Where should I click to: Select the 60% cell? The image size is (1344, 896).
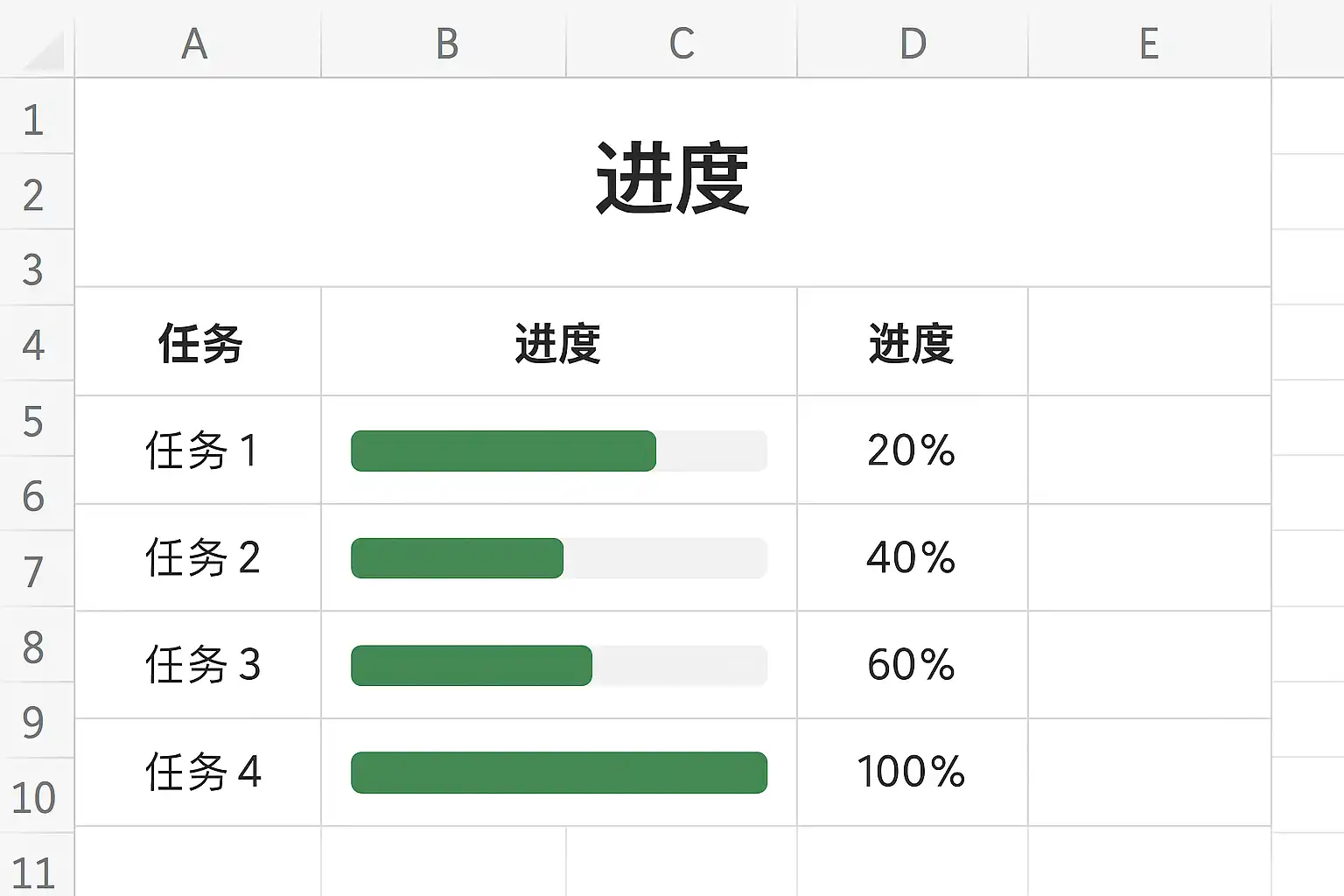pyautogui.click(x=911, y=665)
